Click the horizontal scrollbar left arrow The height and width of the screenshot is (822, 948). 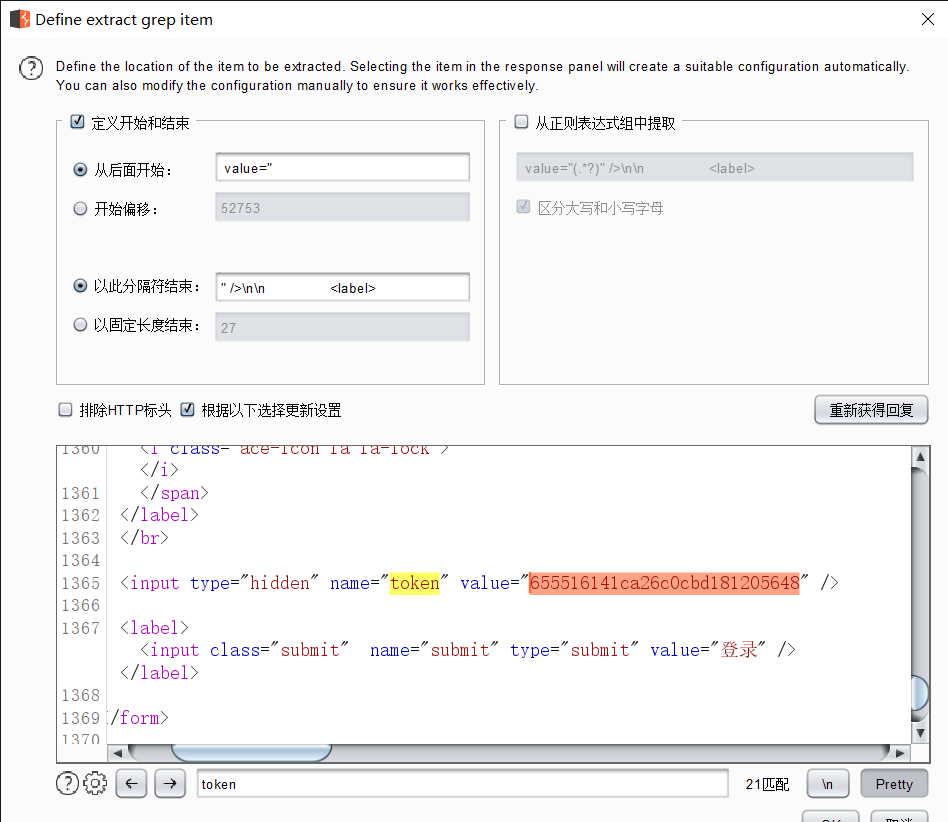pos(117,753)
